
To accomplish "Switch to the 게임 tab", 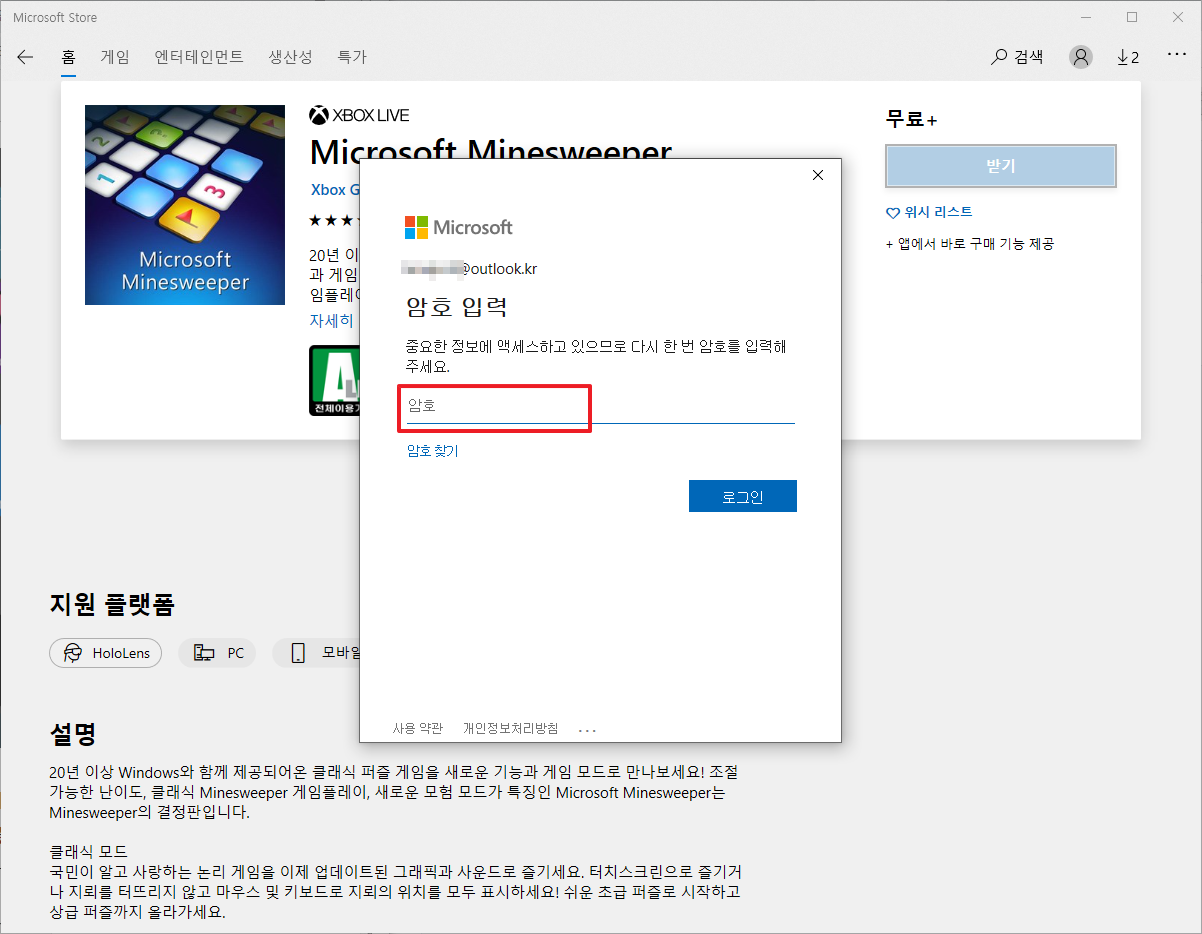I will tap(115, 57).
